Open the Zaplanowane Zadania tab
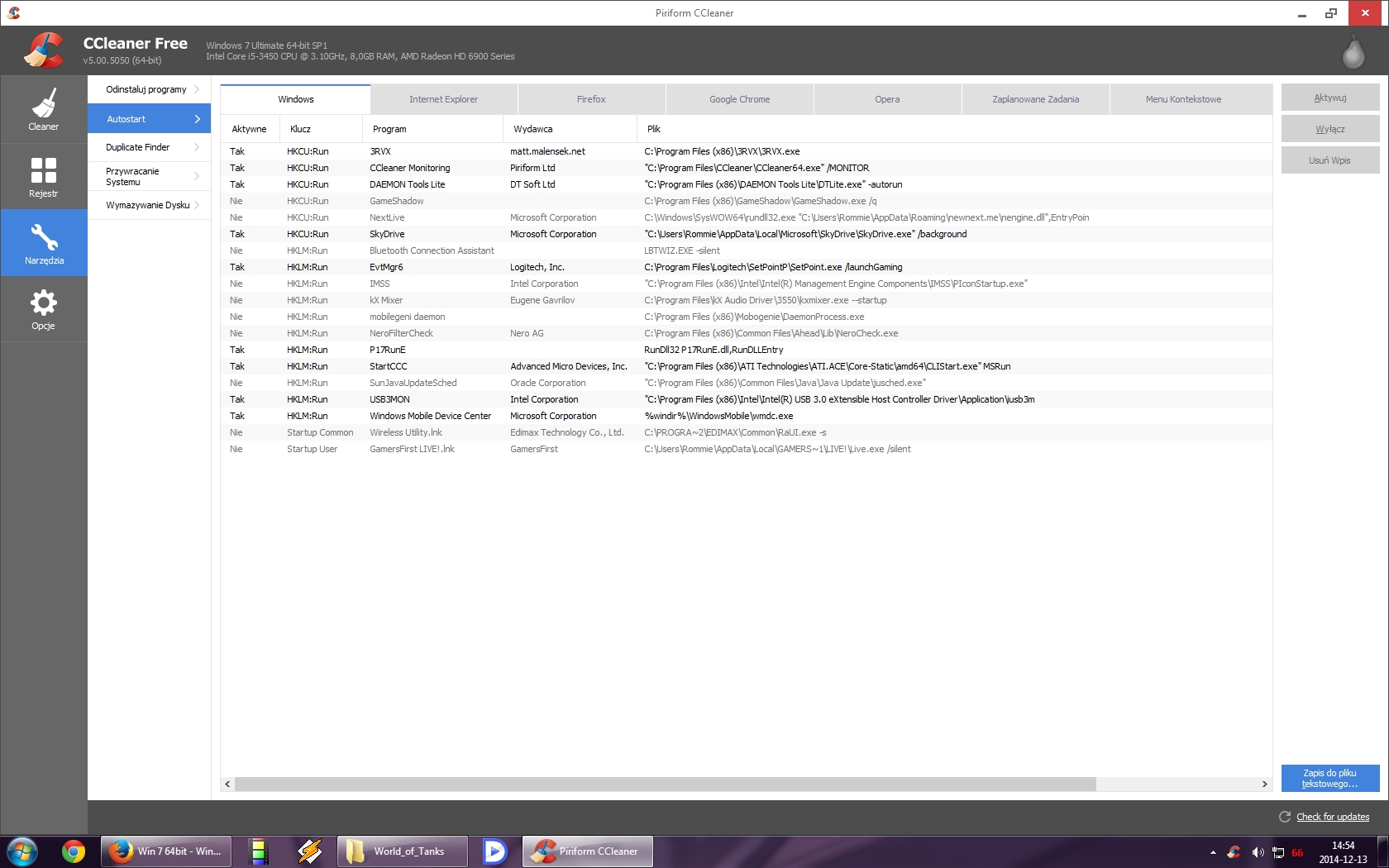This screenshot has width=1389, height=868. click(1036, 99)
